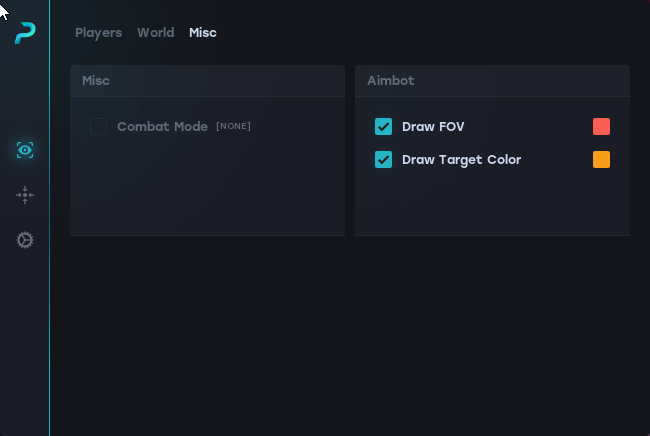Click the Draw Target Color label text
Screen dimensions: 650x436
[461, 160]
